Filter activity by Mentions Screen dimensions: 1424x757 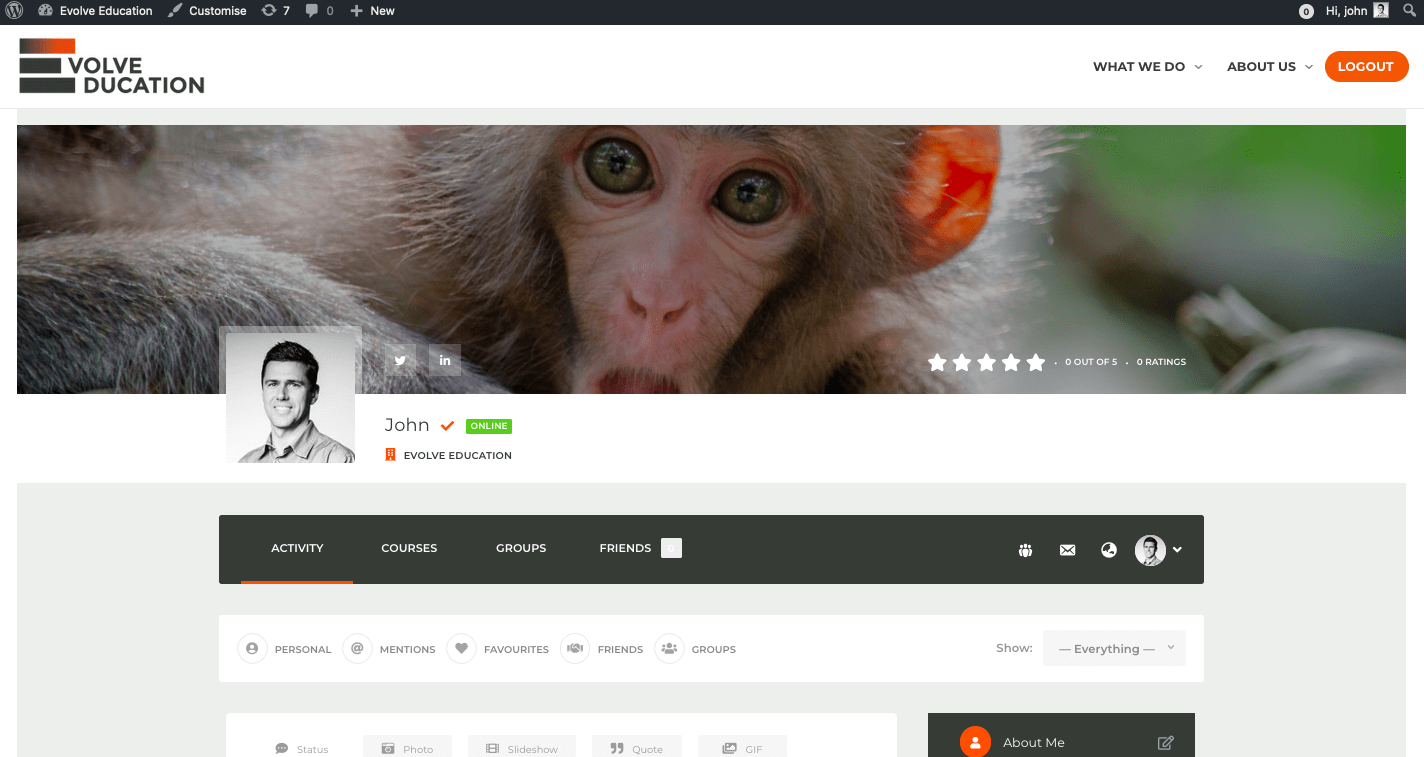point(389,649)
